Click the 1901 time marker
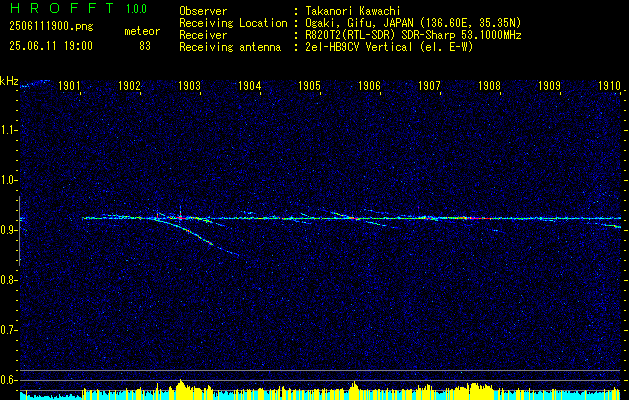Screen dimensions: 629x400 [69, 85]
